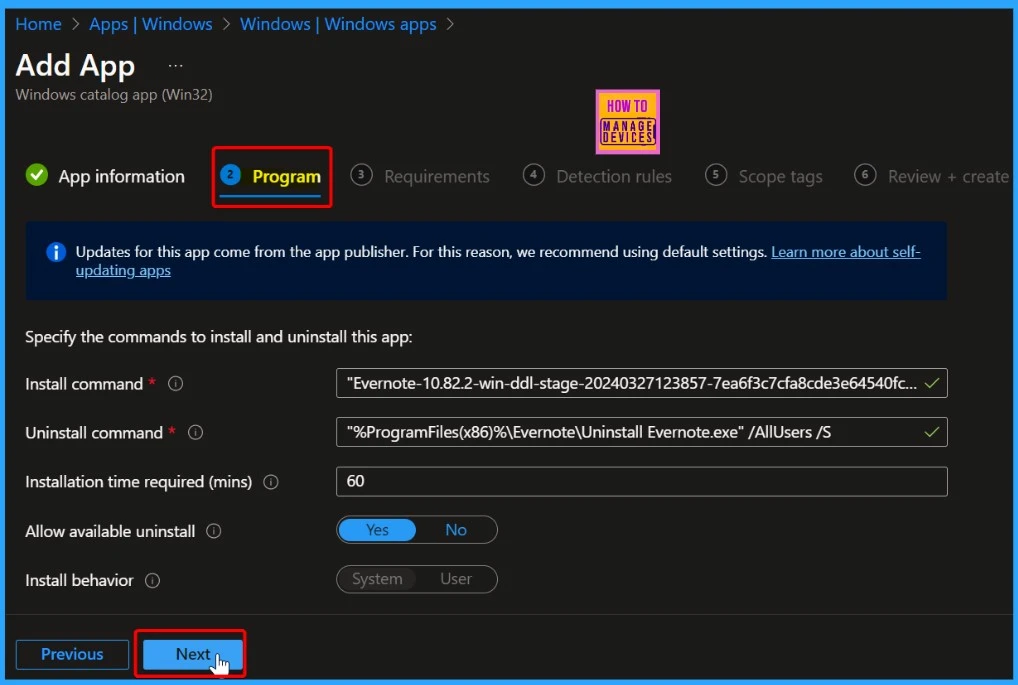Click info icon for Allow available uninstall
Screen dimensions: 1018x685
click(x=214, y=531)
